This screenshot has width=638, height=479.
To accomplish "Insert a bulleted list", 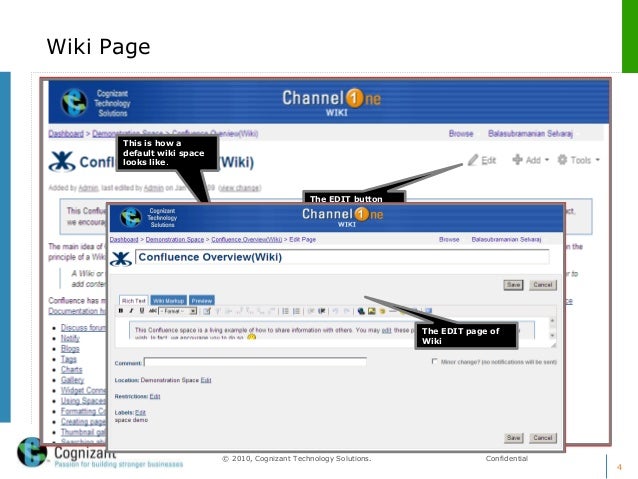I will (x=286, y=311).
